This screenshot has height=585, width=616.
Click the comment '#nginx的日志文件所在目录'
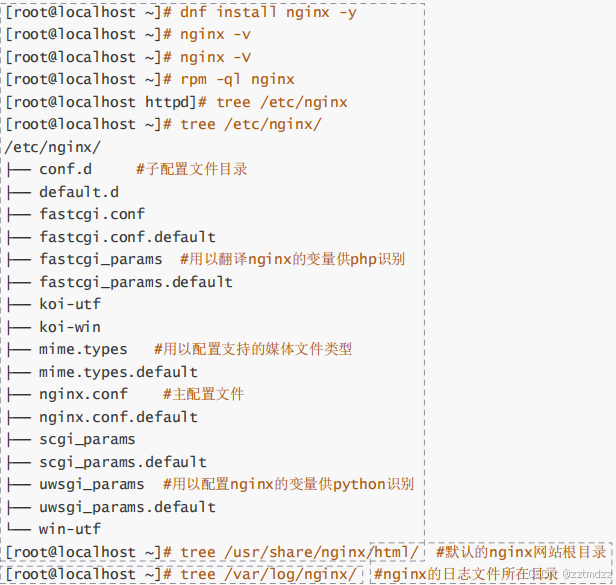(466, 574)
